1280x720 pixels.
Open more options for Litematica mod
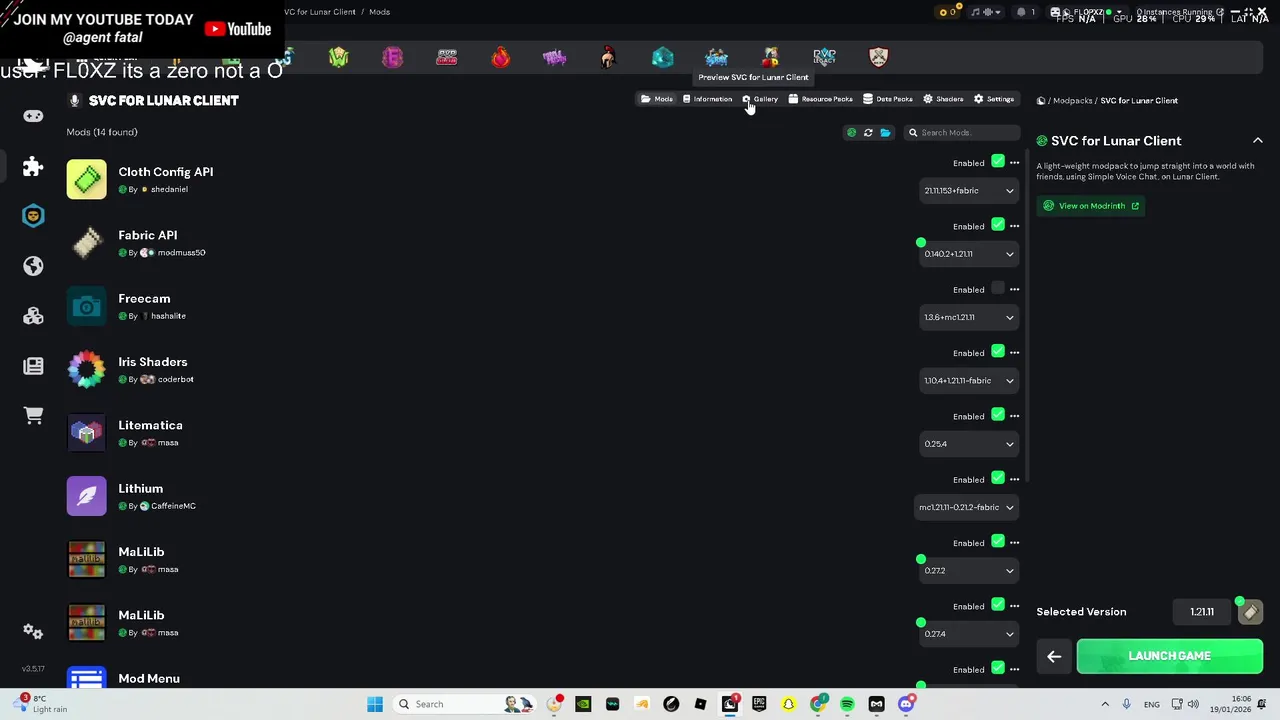click(1014, 416)
